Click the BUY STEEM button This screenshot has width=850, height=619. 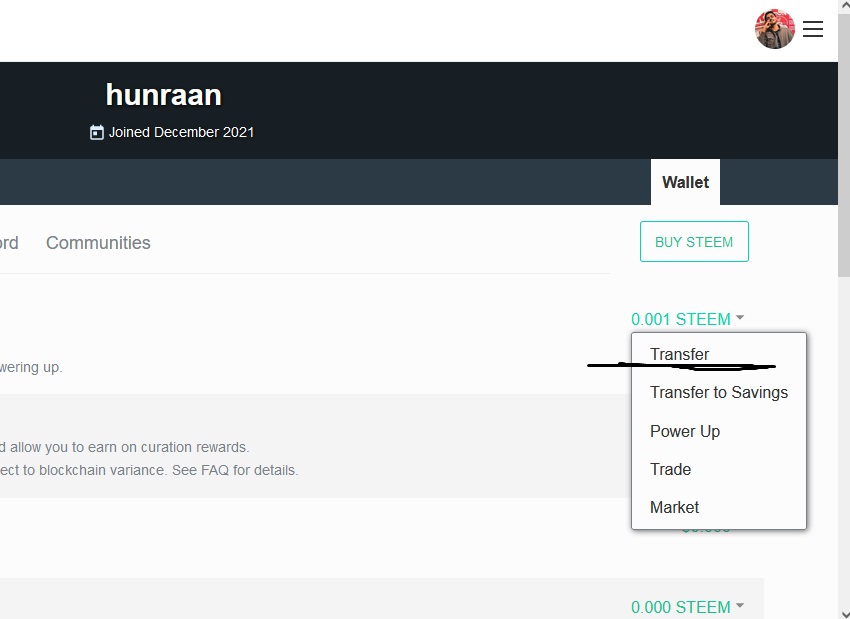coord(694,242)
